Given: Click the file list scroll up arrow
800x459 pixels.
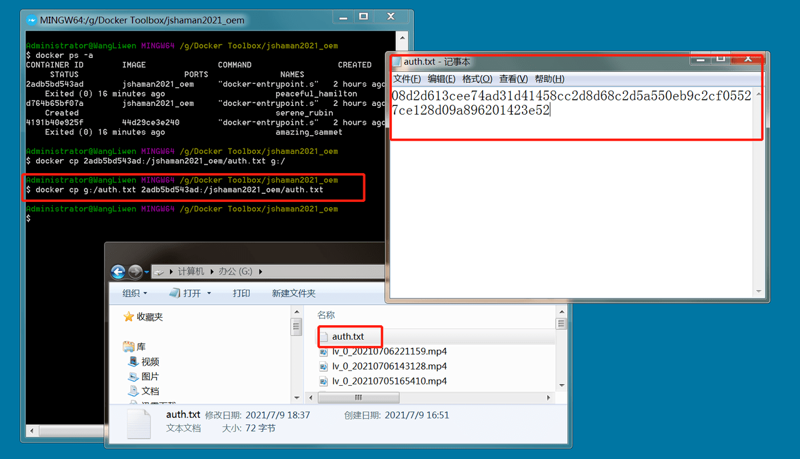Looking at the screenshot, I should point(561,312).
